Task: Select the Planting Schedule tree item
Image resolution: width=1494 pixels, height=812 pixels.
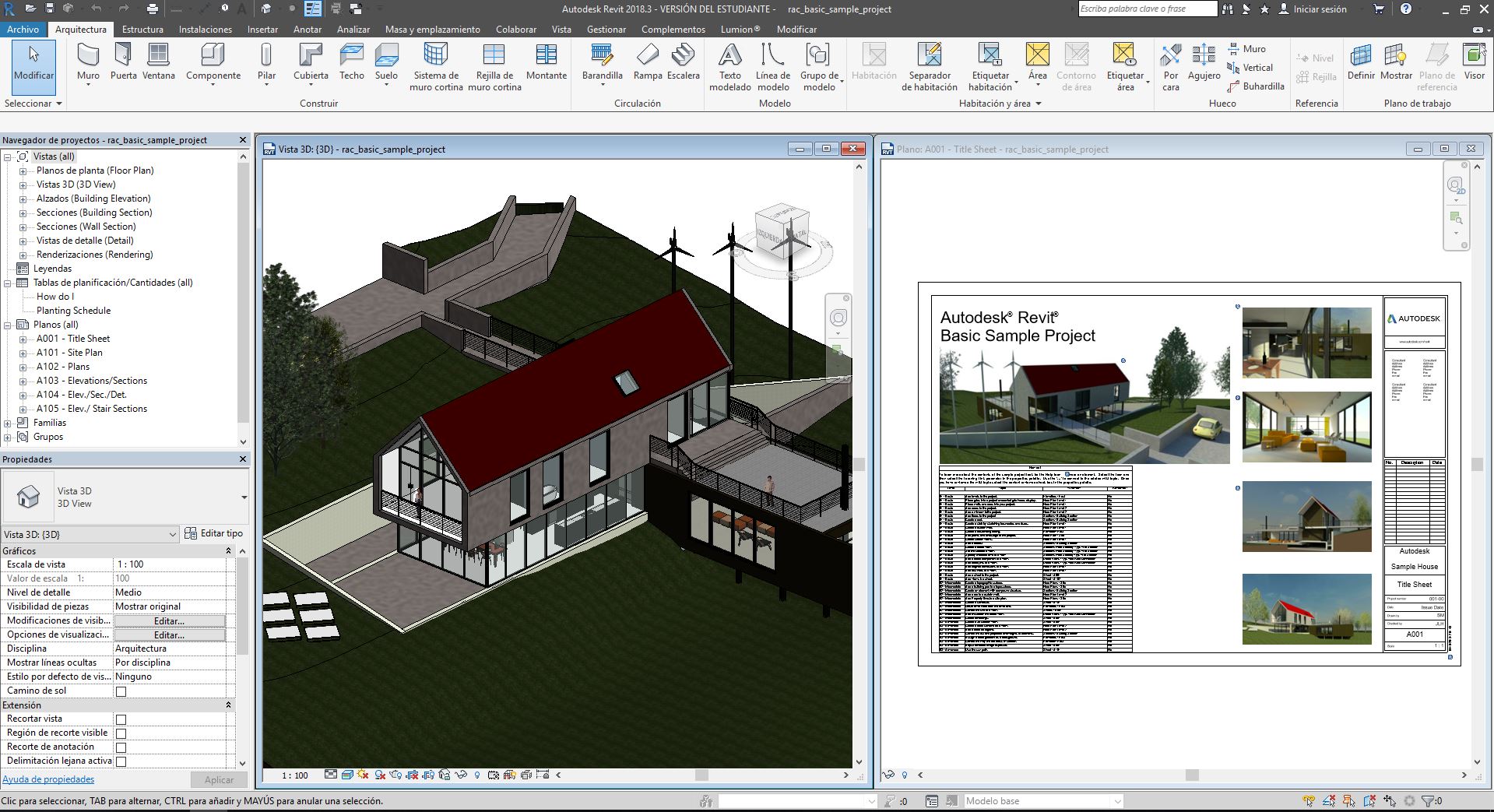Action: [x=73, y=311]
